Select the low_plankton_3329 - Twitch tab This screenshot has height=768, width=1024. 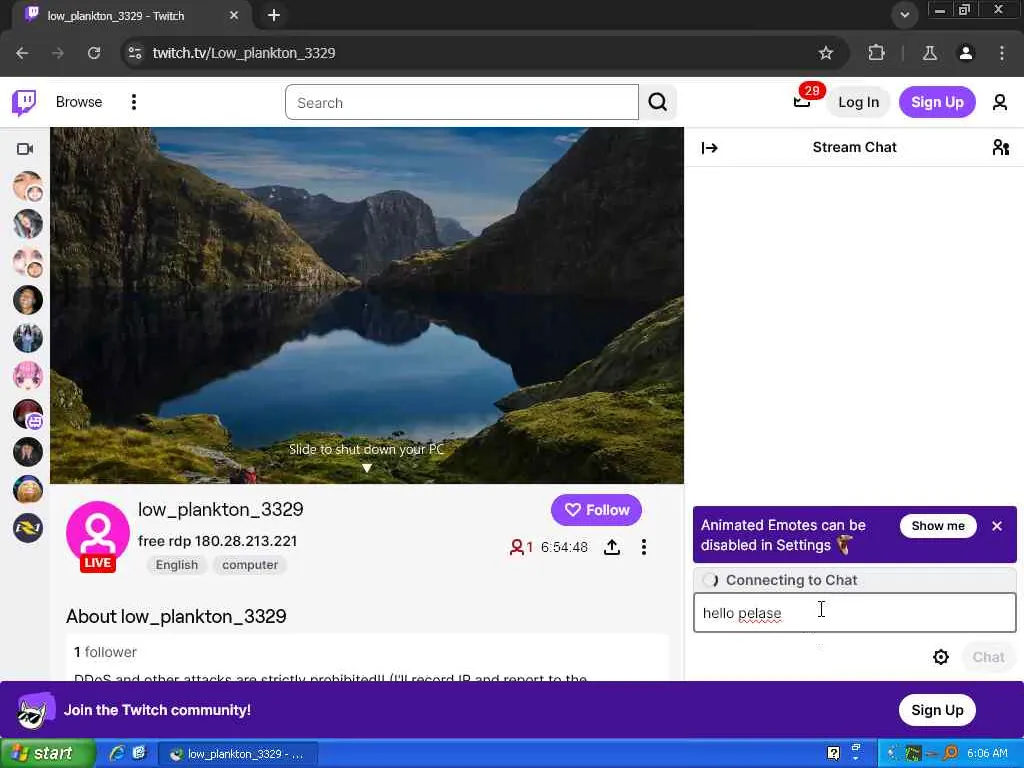click(131, 15)
